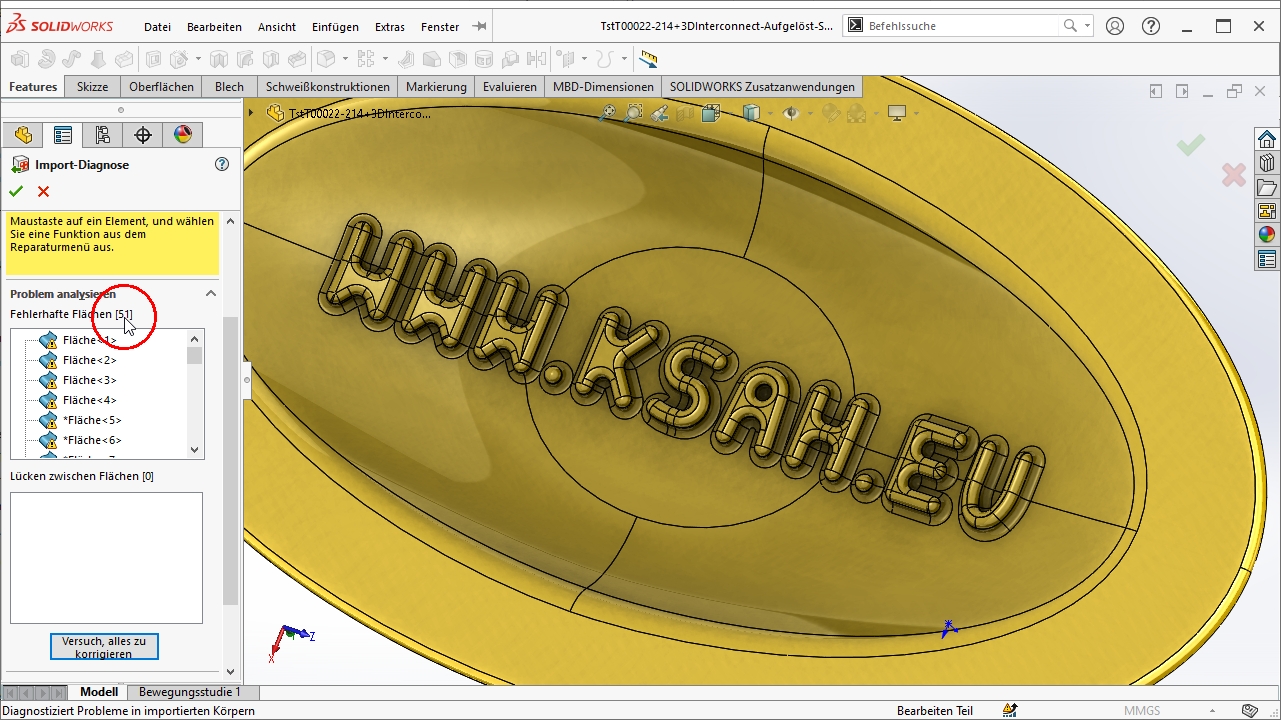Click the tag icon in status bar
This screenshot has width=1281, height=720.
click(x=1249, y=710)
